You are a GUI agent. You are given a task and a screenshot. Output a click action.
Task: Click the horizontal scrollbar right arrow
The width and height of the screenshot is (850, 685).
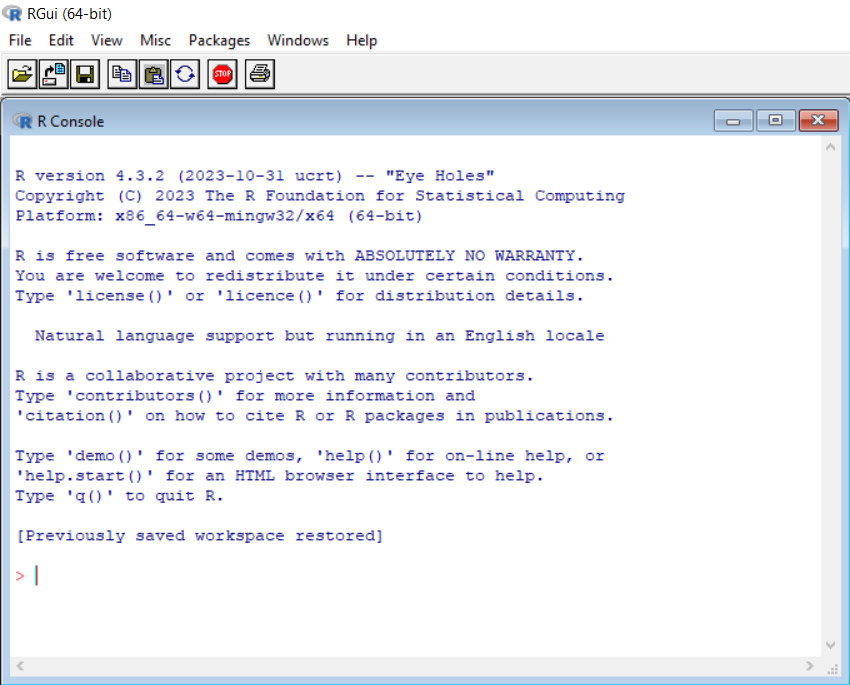tap(810, 665)
